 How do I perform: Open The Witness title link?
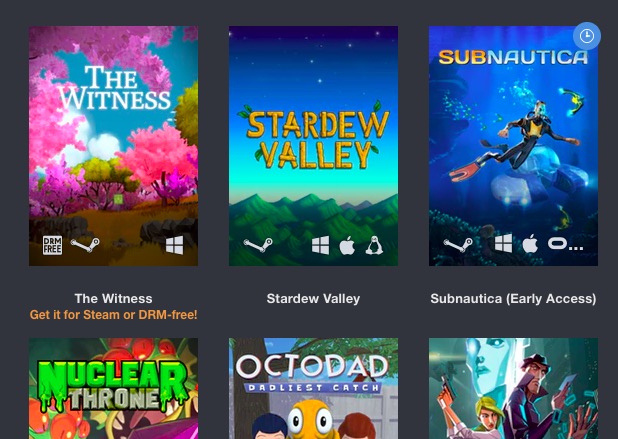114,299
